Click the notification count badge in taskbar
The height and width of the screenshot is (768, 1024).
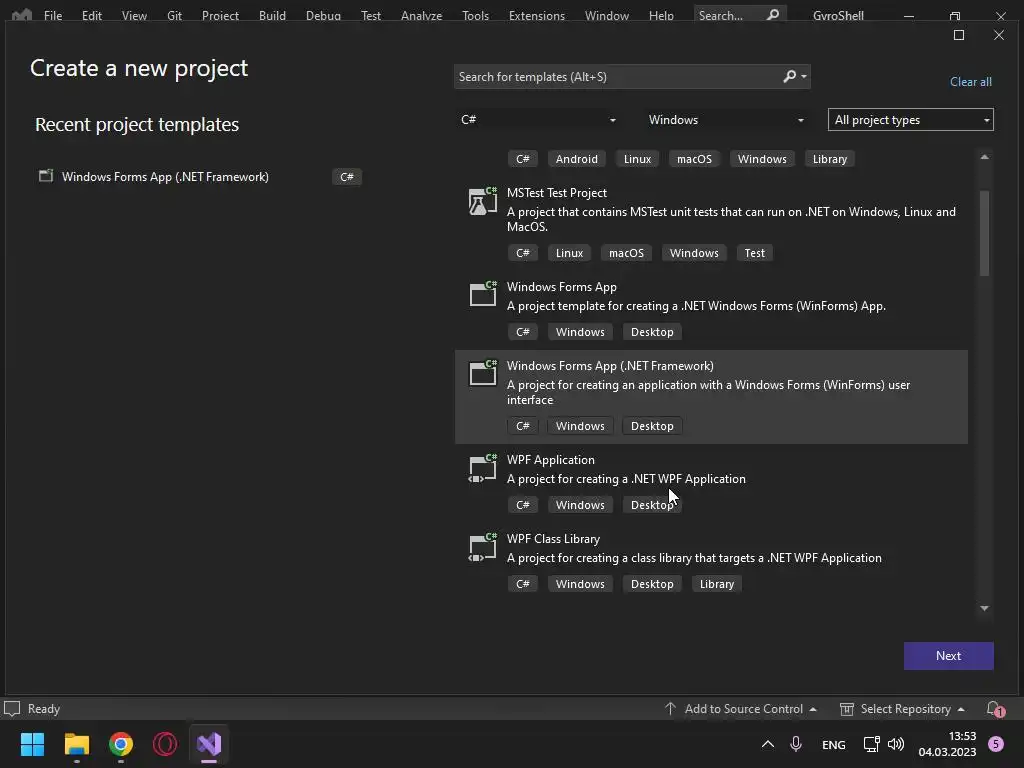coord(995,744)
